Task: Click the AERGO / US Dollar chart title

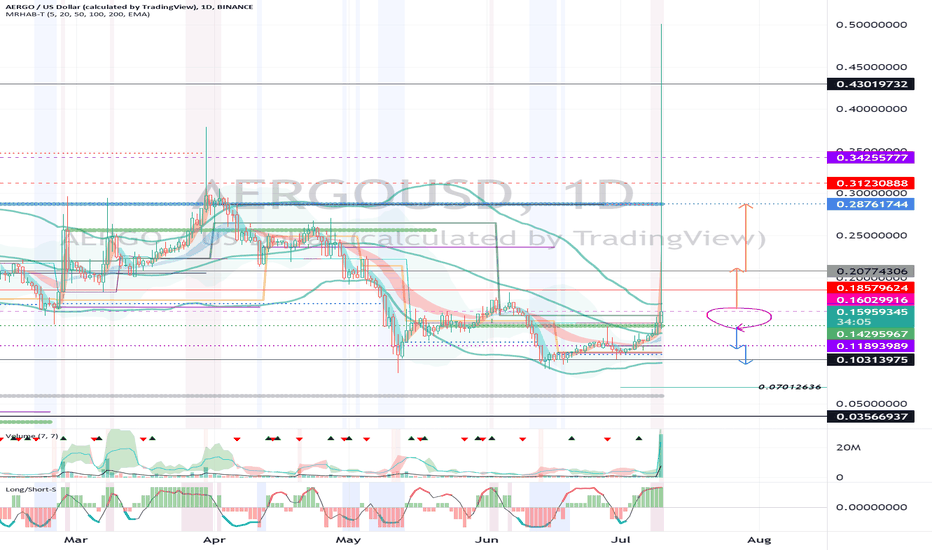Action: coord(127,7)
